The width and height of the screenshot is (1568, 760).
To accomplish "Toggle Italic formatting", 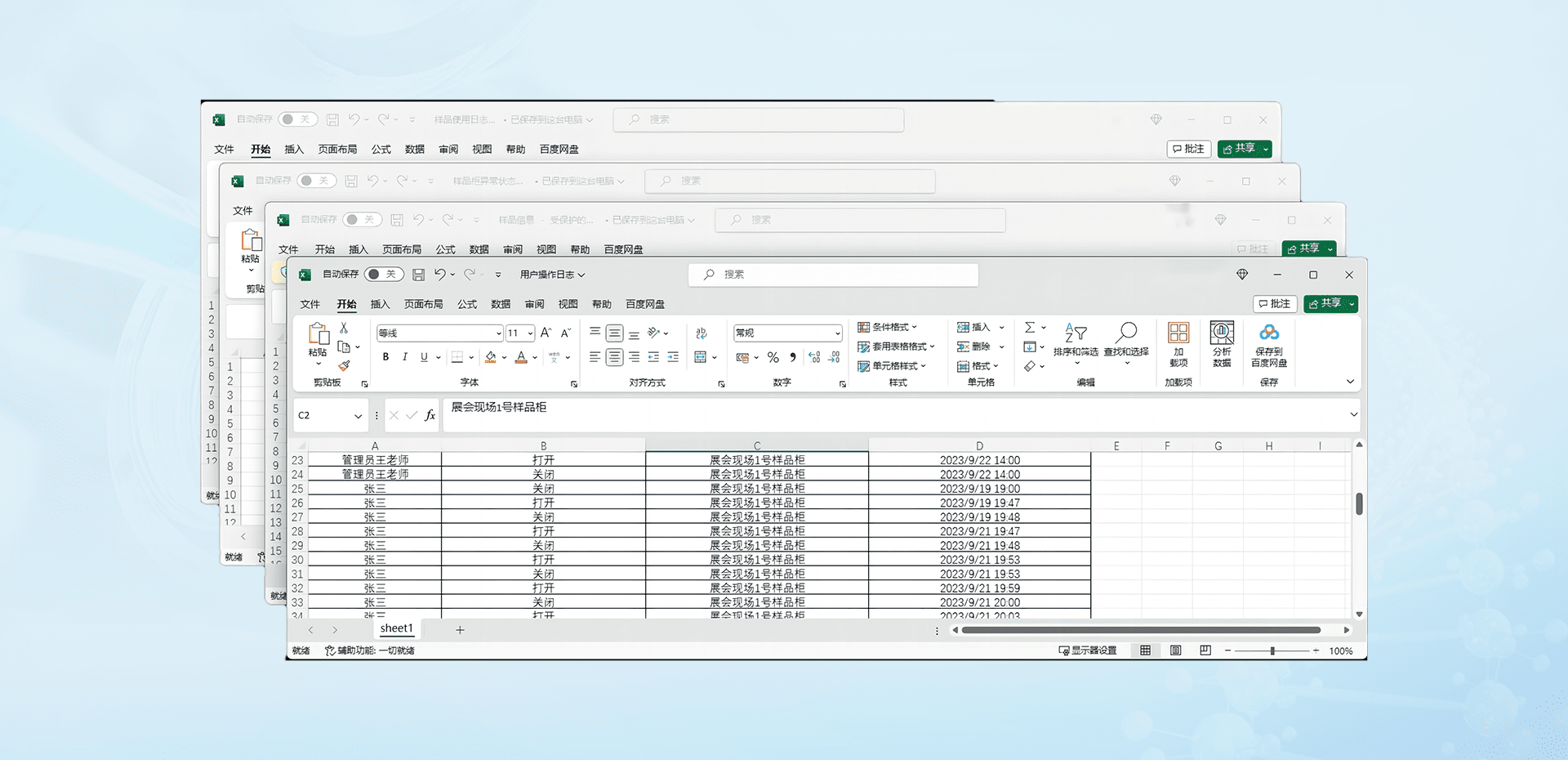I will click(x=404, y=357).
